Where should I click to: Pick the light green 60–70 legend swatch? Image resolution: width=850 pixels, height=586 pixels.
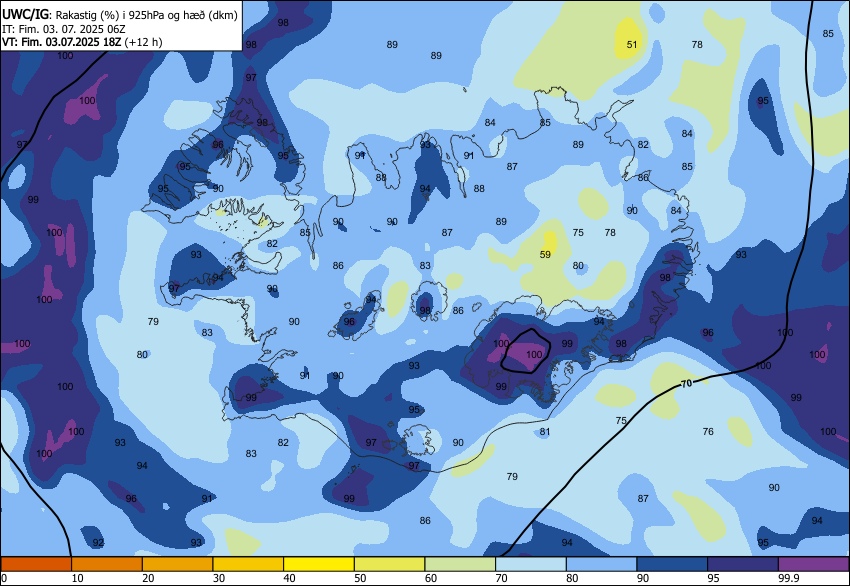click(x=460, y=564)
